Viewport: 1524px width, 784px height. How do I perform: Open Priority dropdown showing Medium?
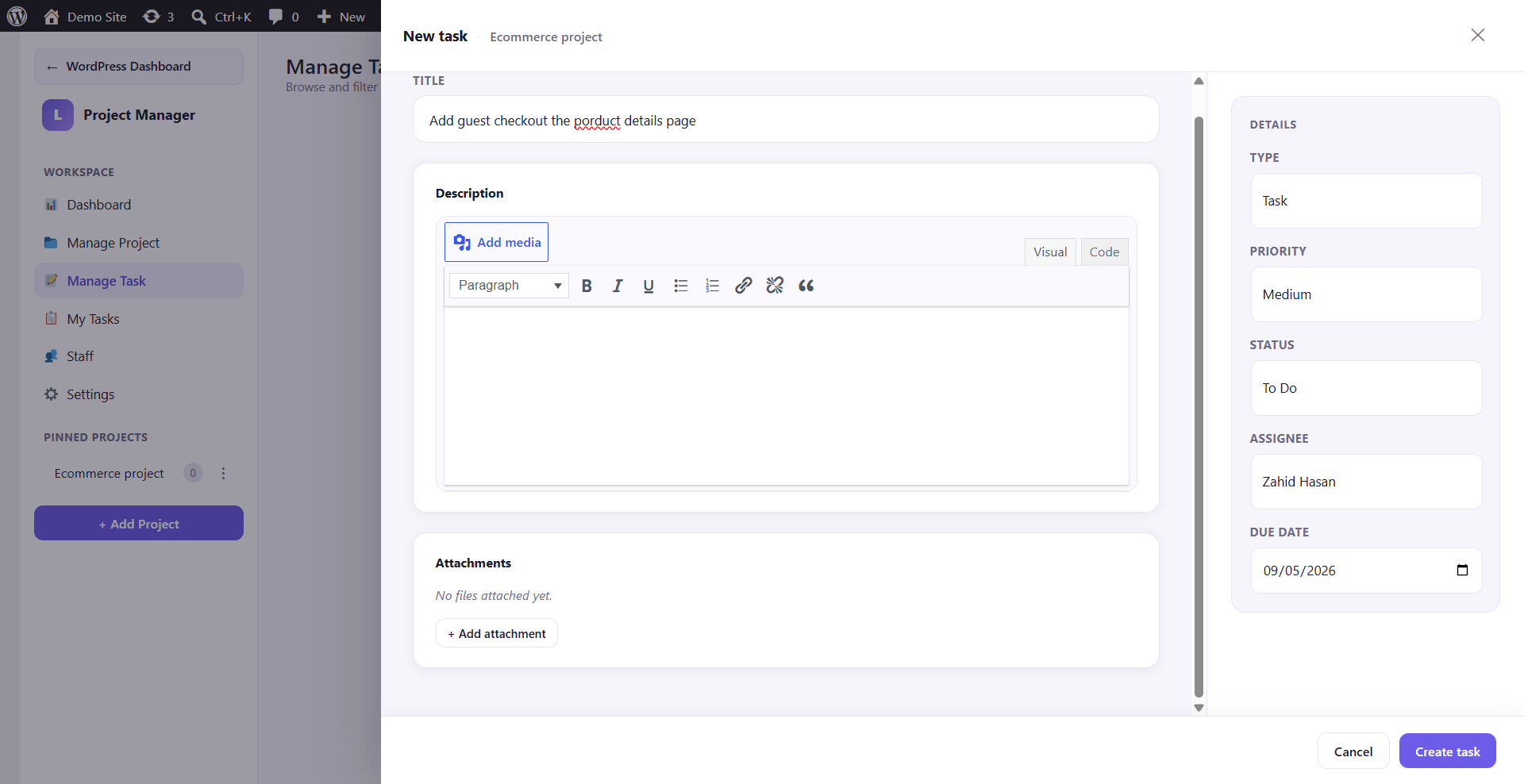coord(1366,294)
